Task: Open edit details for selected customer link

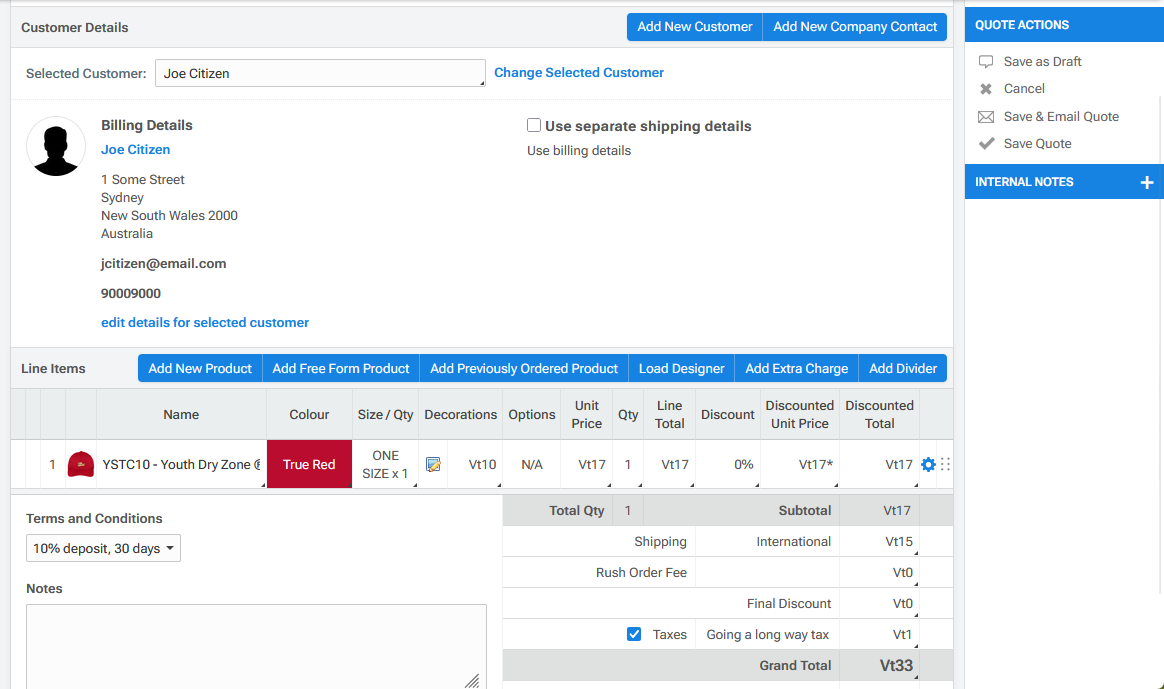Action: tap(205, 323)
